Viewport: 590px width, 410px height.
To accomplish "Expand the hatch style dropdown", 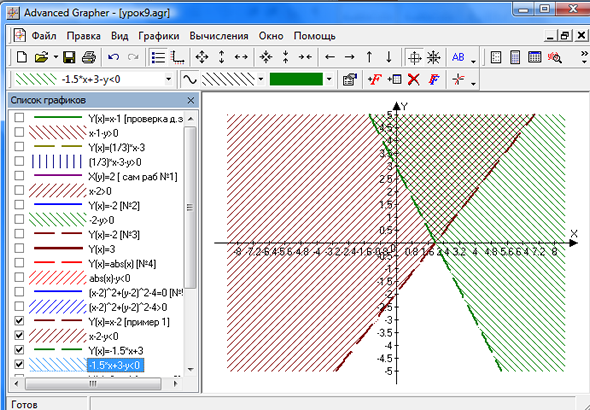I will 261,79.
